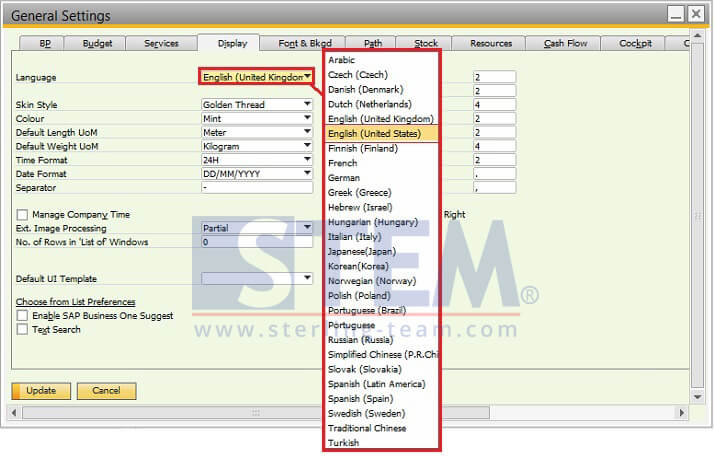
Task: Choose Hungarian (Hungary) option
Action: click(x=382, y=222)
